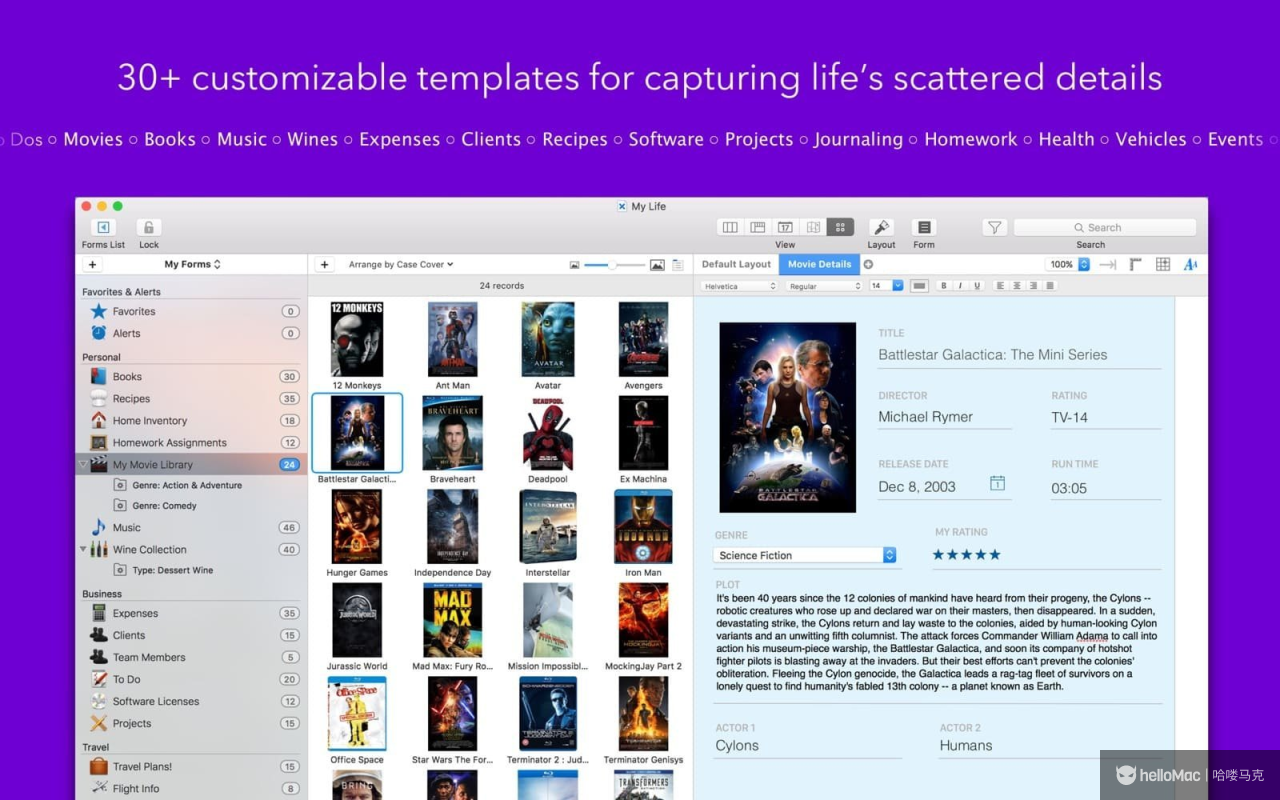Switch to calendar view
This screenshot has height=800, width=1280.
(785, 228)
